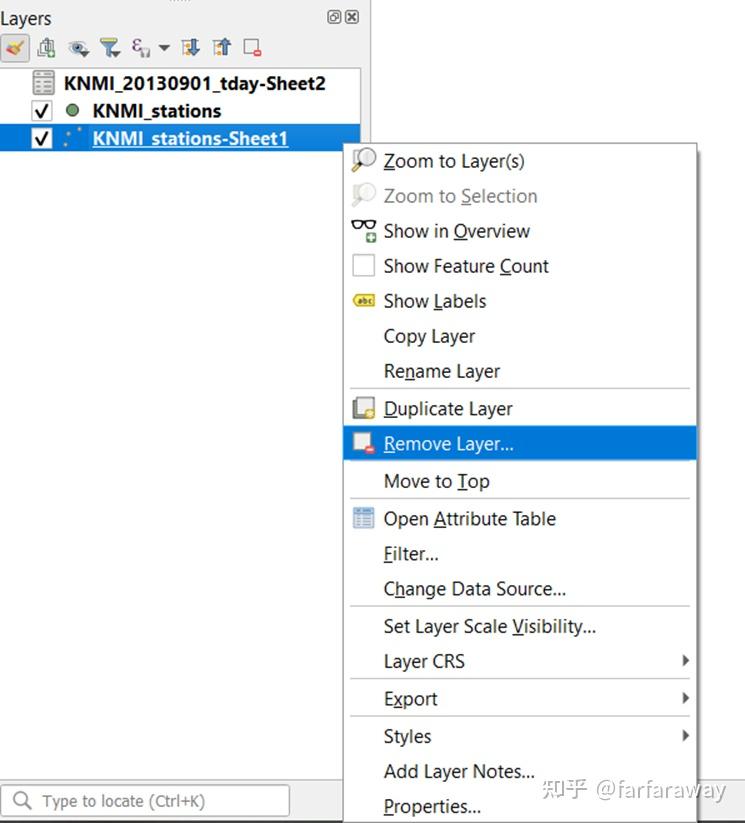Choose Remove Layer… from context menu
745x823 pixels.
(x=448, y=444)
